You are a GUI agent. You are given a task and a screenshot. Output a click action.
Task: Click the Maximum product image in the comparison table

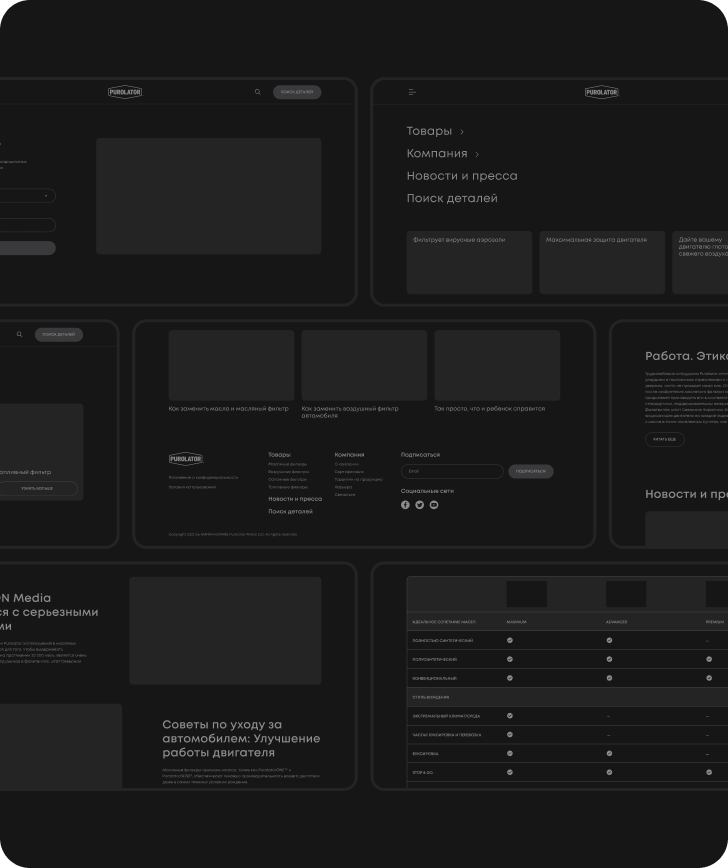[526, 594]
